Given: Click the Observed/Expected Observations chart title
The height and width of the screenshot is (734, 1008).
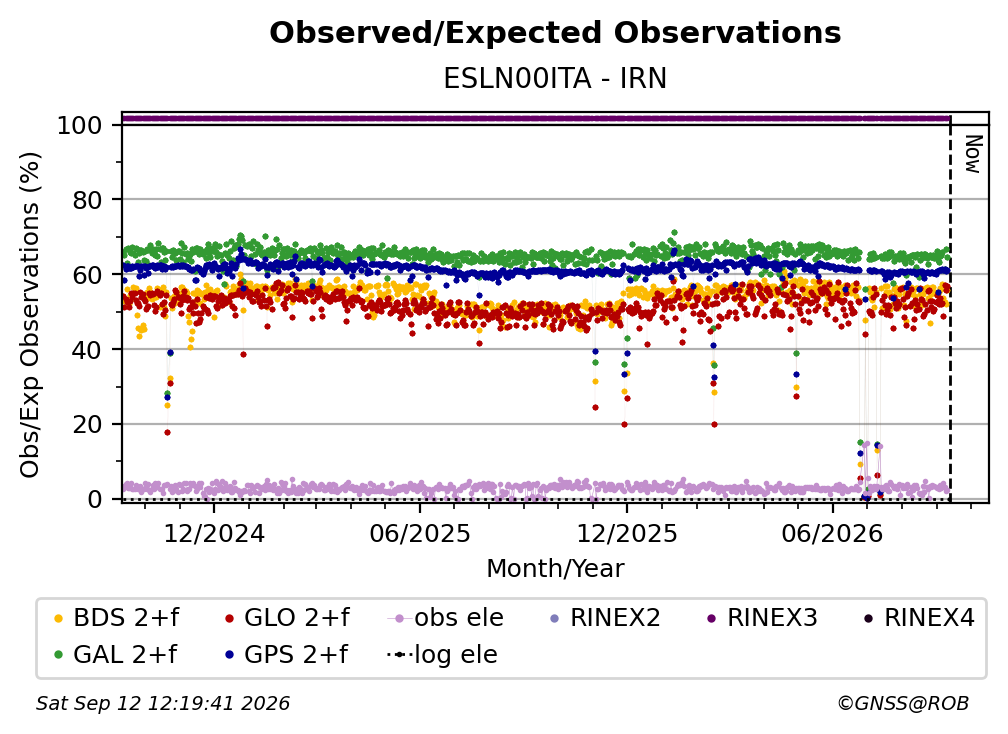Looking at the screenshot, I should tap(555, 33).
